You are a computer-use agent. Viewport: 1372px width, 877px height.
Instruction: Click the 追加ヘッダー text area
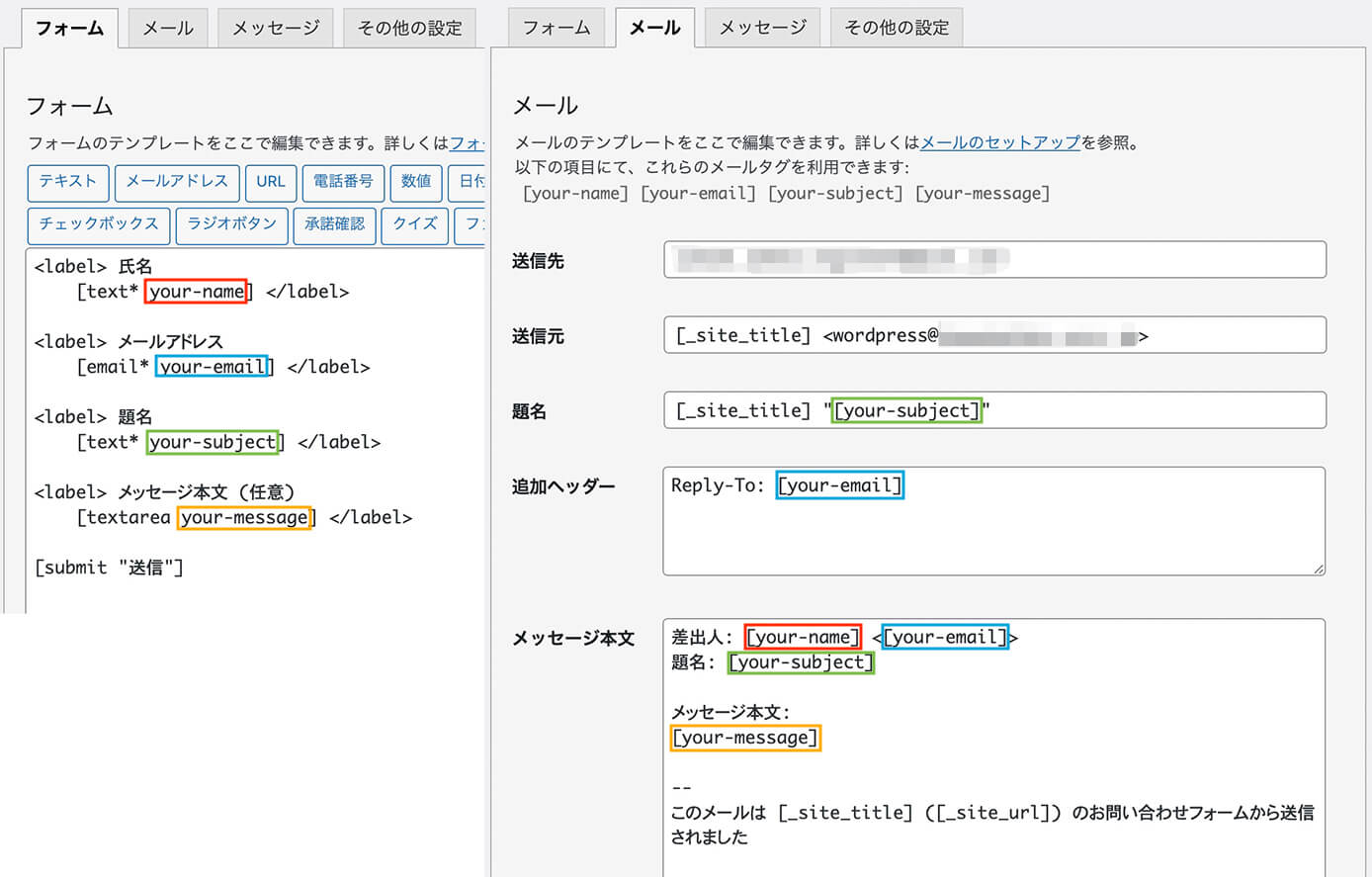pyautogui.click(x=994, y=521)
